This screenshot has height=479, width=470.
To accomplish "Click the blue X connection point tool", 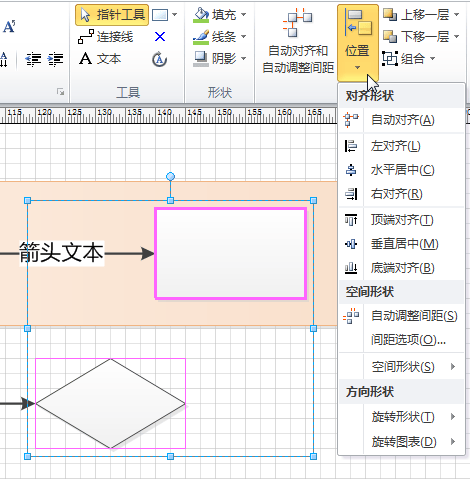I will click(160, 37).
